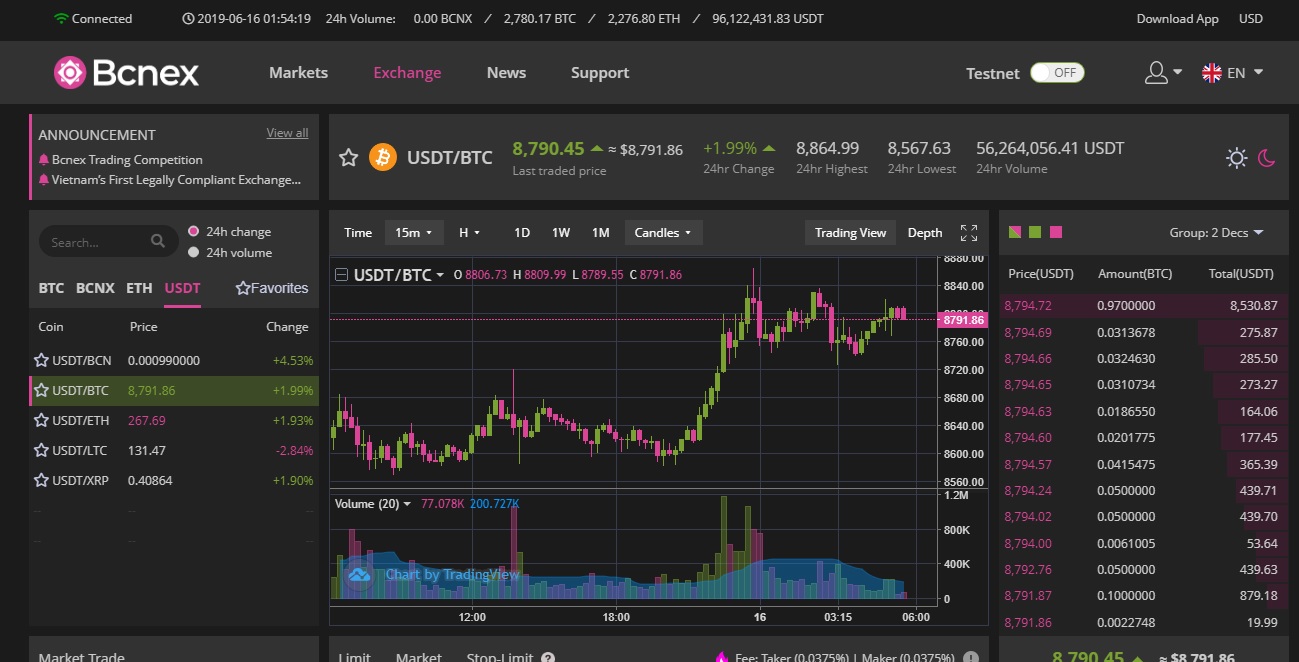Click the search magnifier icon

coord(158,241)
